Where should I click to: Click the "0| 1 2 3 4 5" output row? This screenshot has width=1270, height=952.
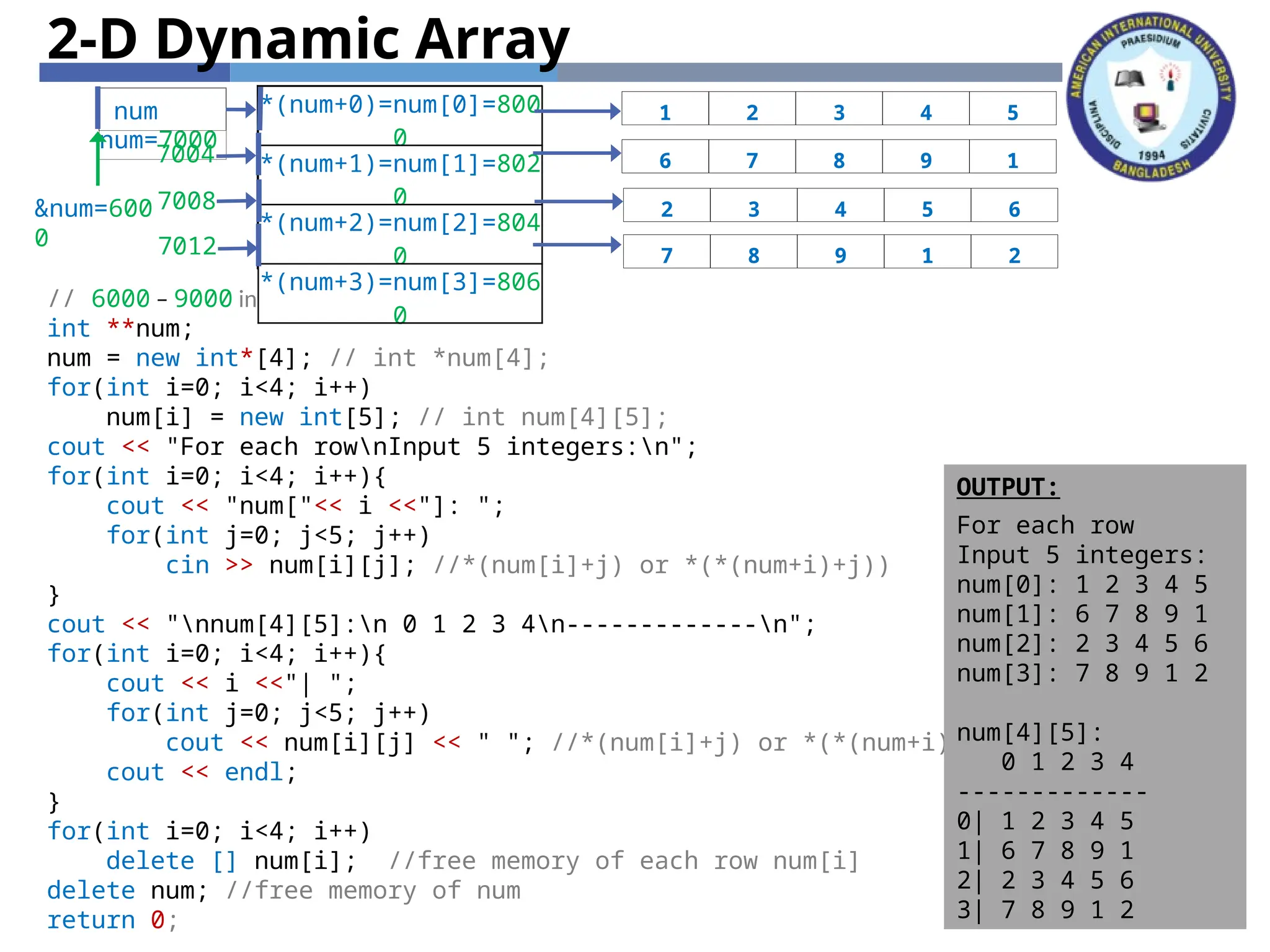[1046, 821]
